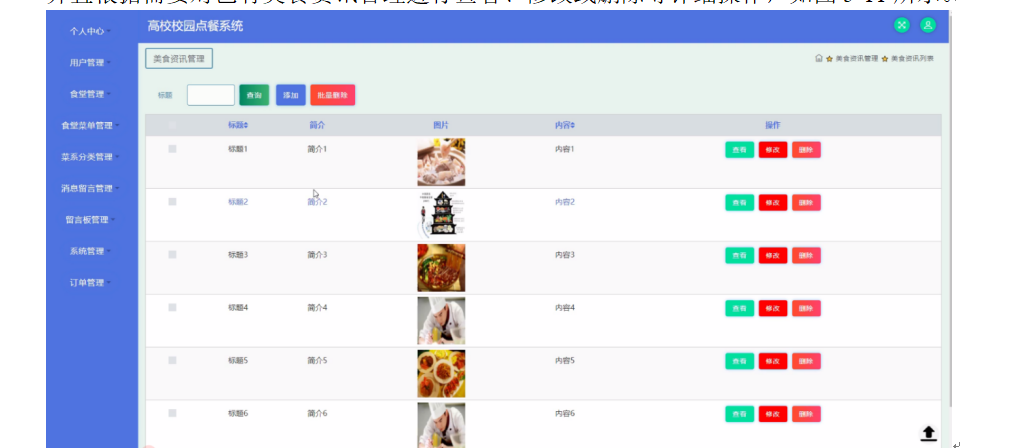Screen dimensions: 1011x448
Task: Toggle fullscreen icon in header
Action: (x=901, y=25)
